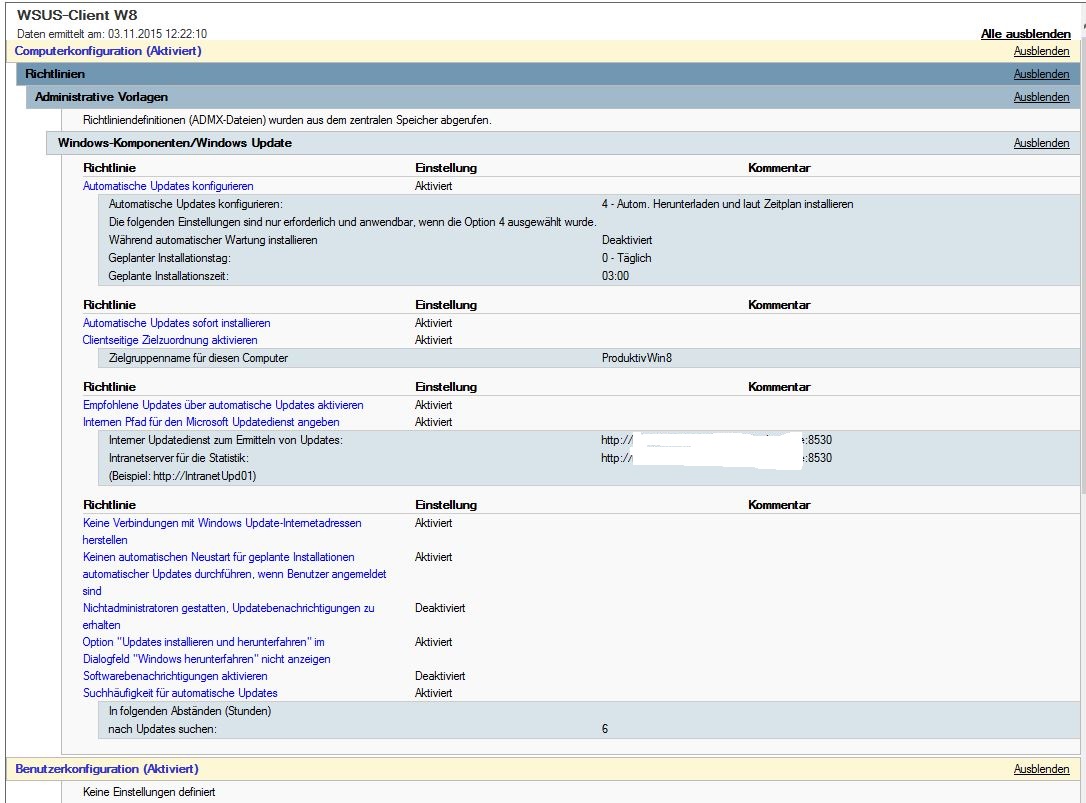
Task: Click the value '4 - Autom. Herunterladen und laut Zeitplan installieren'
Action: pyautogui.click(x=727, y=204)
